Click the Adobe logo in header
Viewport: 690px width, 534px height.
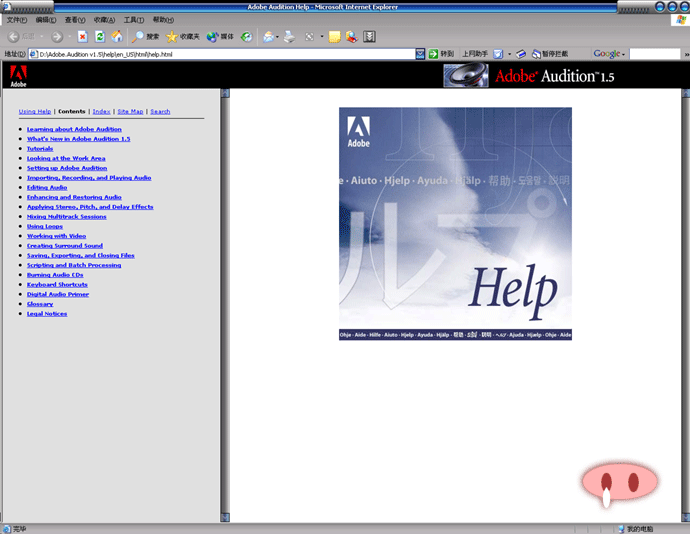(18, 76)
